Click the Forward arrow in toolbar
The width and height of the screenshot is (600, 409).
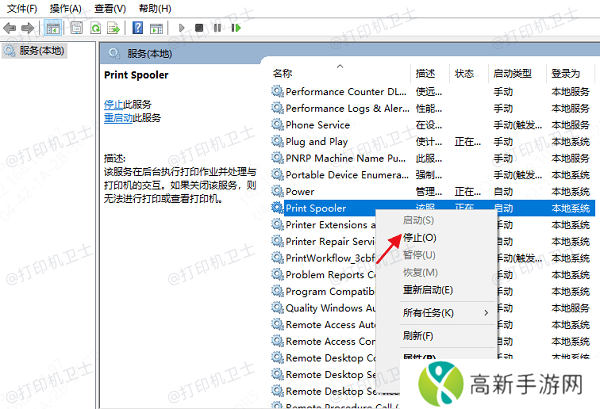[28, 28]
